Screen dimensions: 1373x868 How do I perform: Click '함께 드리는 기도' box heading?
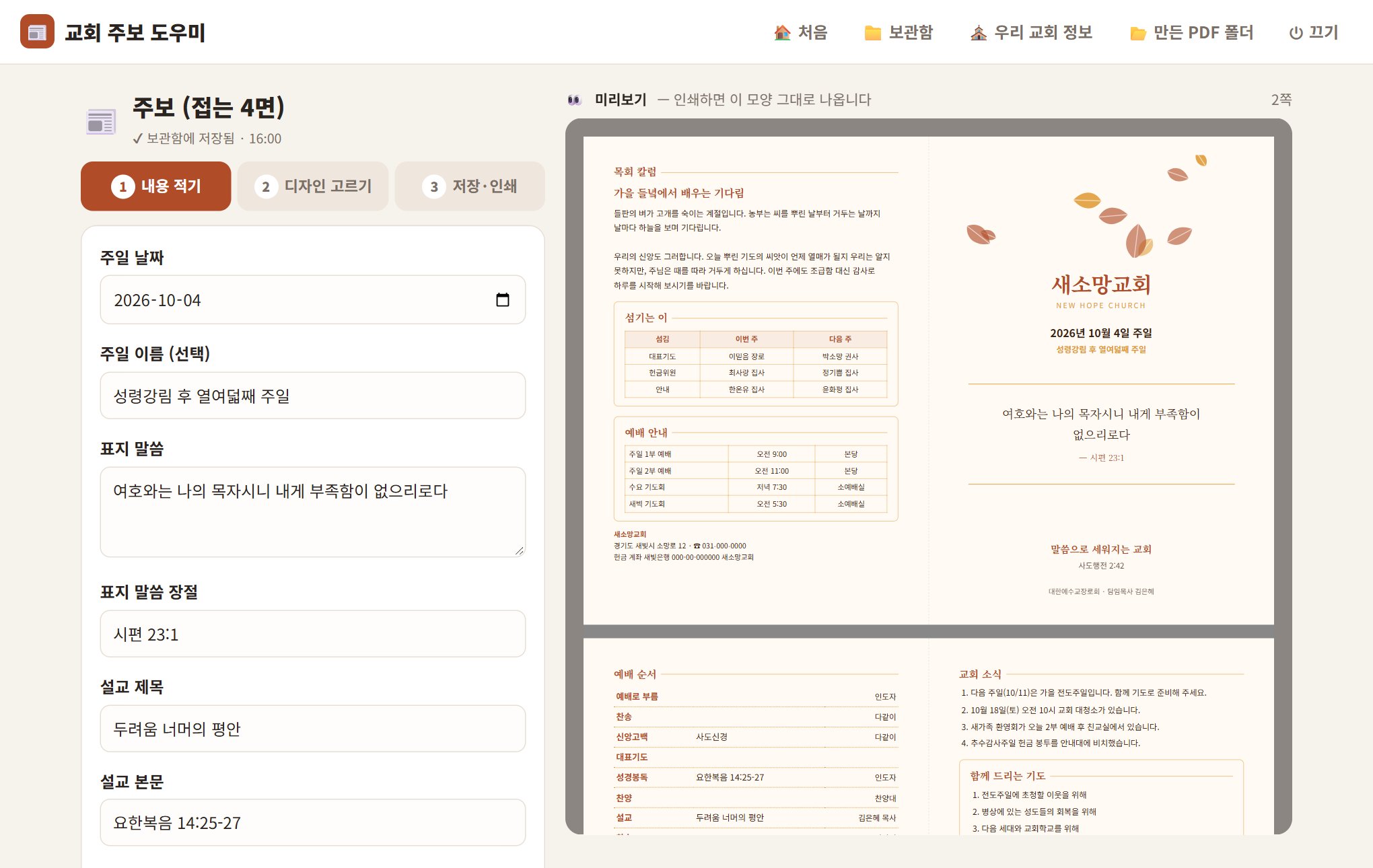pyautogui.click(x=1008, y=776)
